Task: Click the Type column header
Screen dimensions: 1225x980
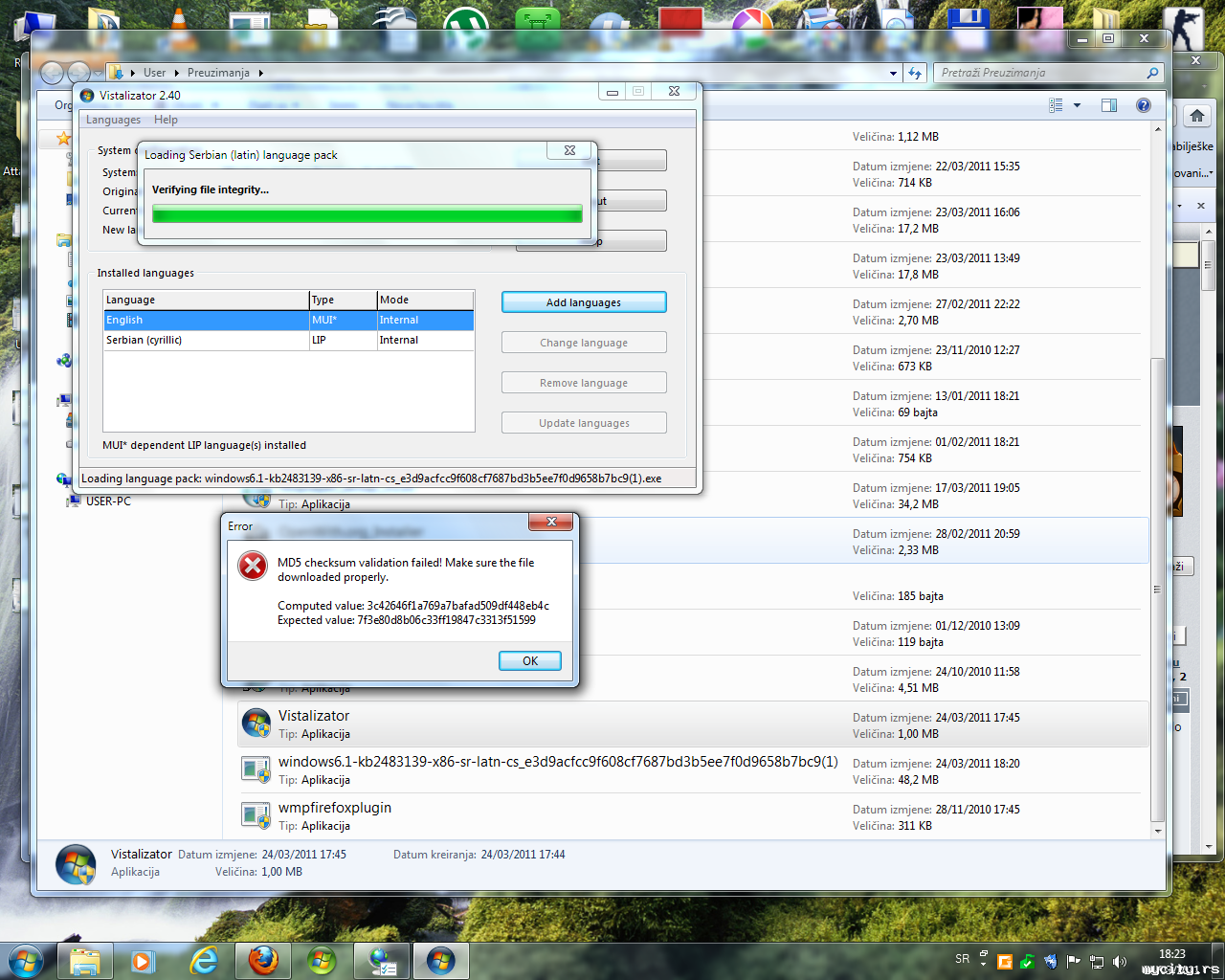Action: pos(343,301)
